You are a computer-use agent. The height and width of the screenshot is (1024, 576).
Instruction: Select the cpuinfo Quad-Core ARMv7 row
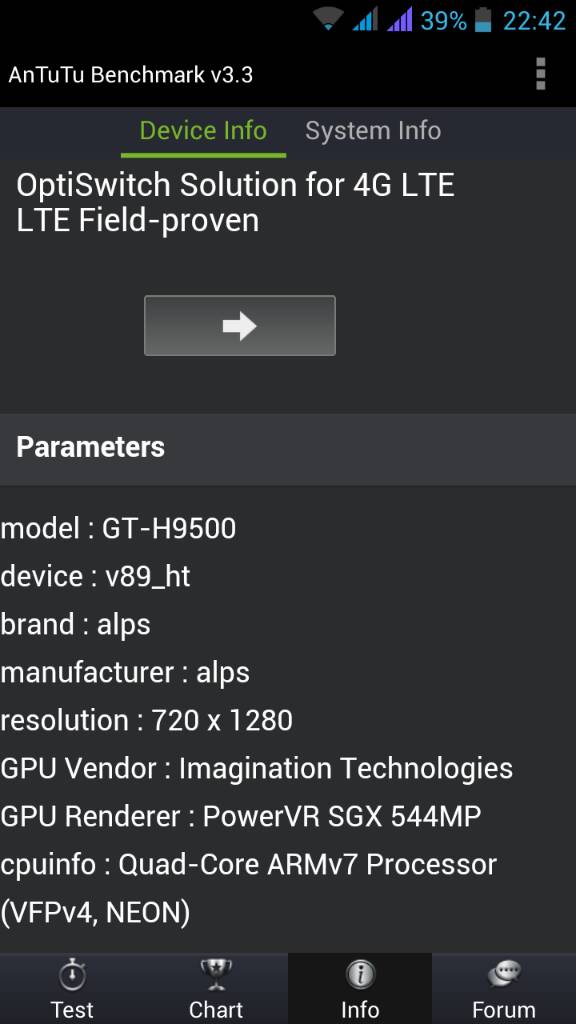[x=249, y=888]
